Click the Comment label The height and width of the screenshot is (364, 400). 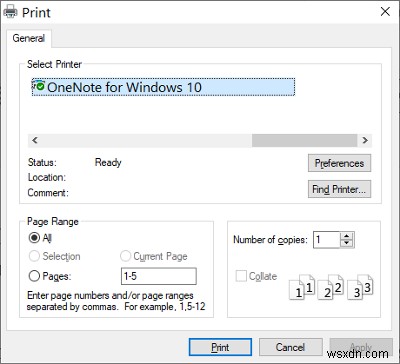click(x=48, y=193)
